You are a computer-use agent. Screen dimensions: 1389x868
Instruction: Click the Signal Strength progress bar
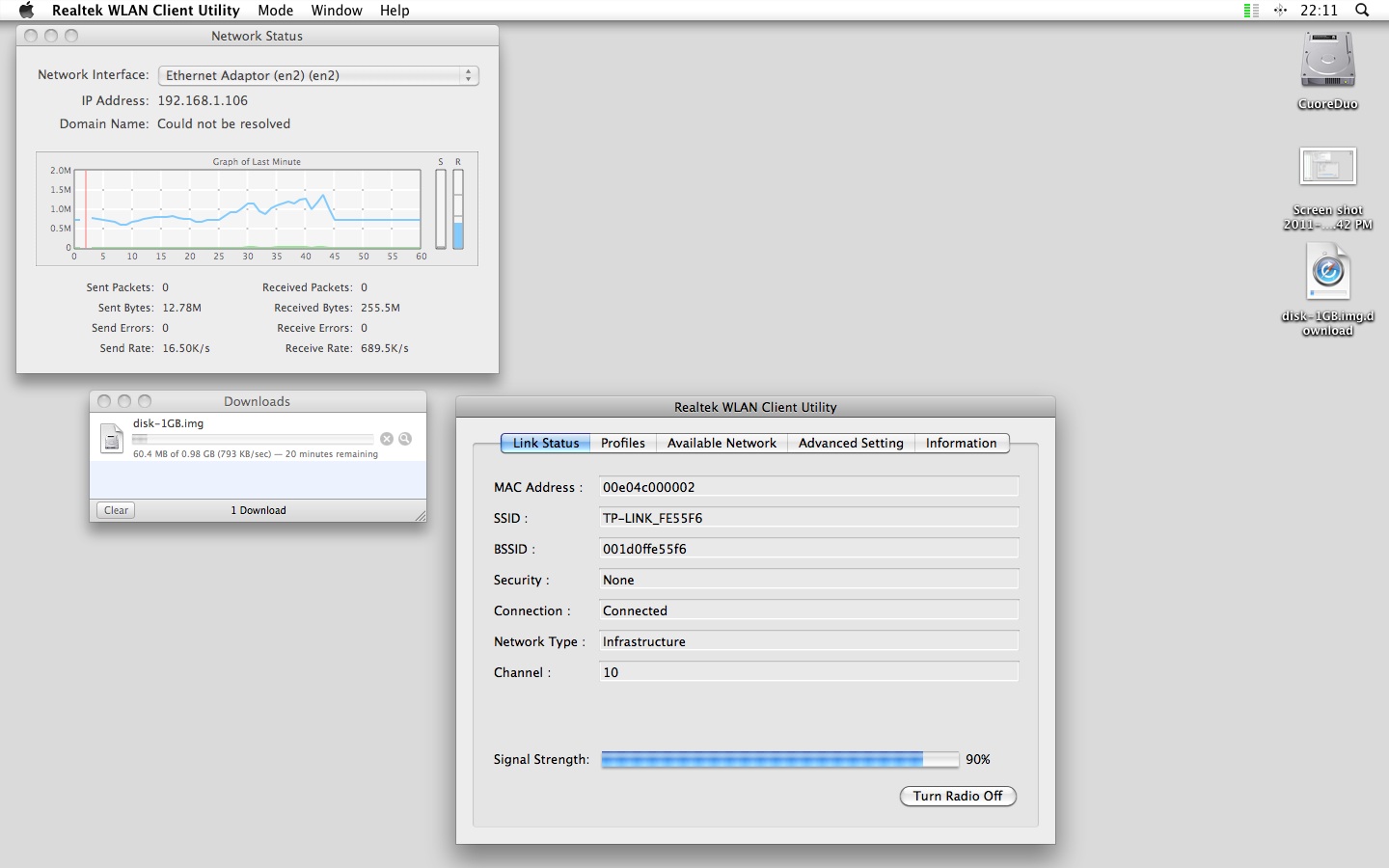pos(779,760)
